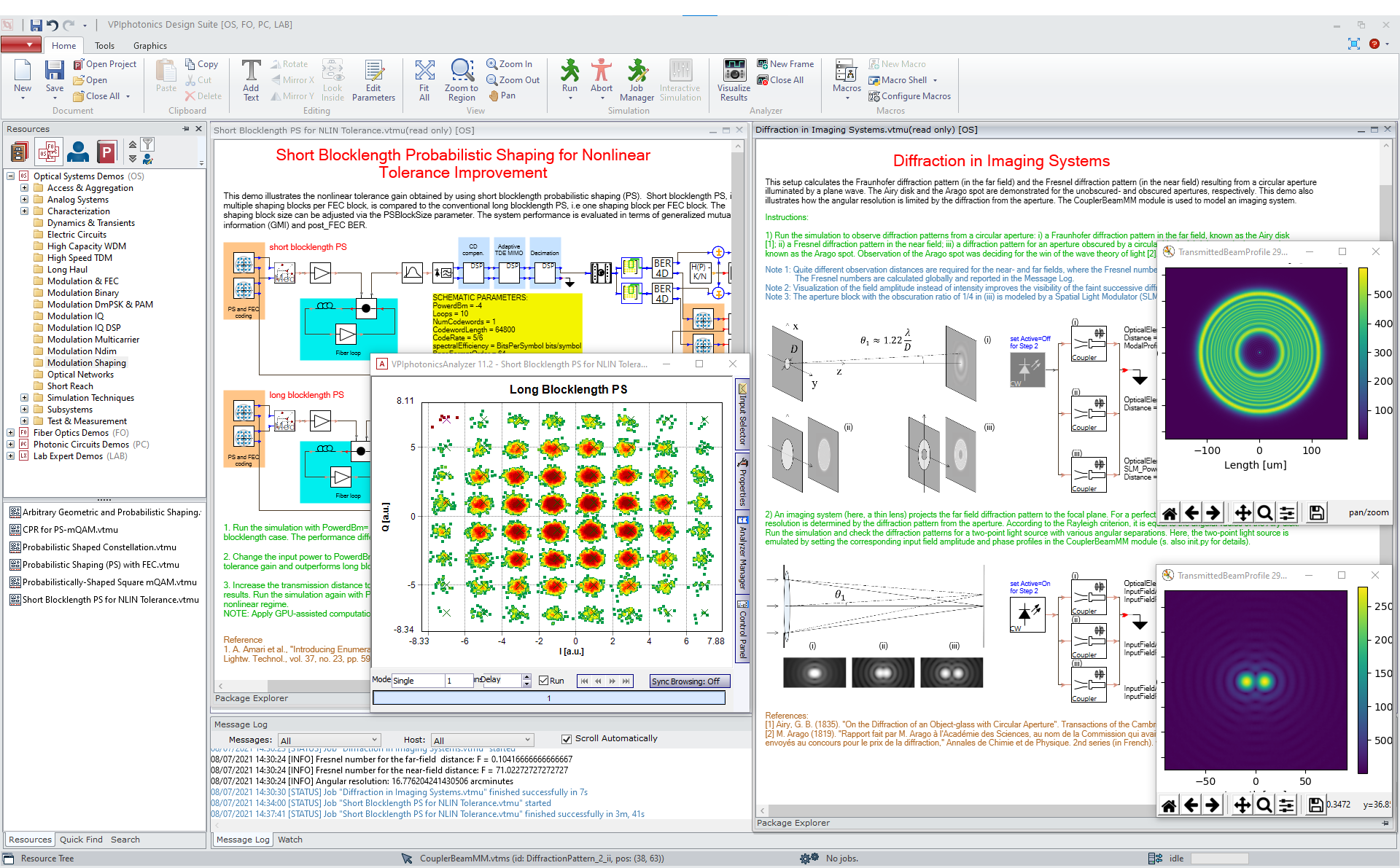Screen dimensions: 1400x868
Task: Switch to the Tools ribbon tab
Action: tap(104, 45)
